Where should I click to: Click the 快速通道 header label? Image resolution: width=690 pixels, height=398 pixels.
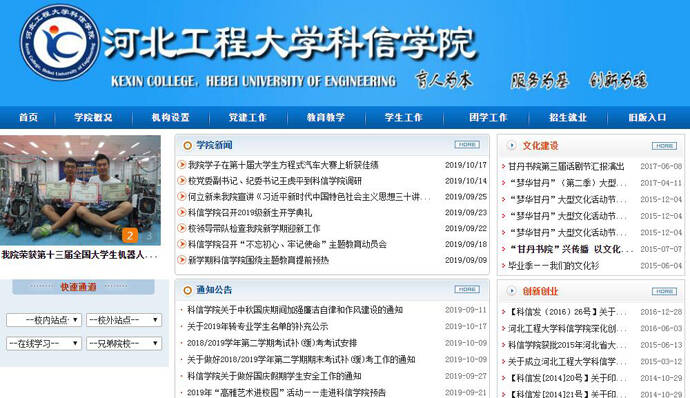(78, 287)
